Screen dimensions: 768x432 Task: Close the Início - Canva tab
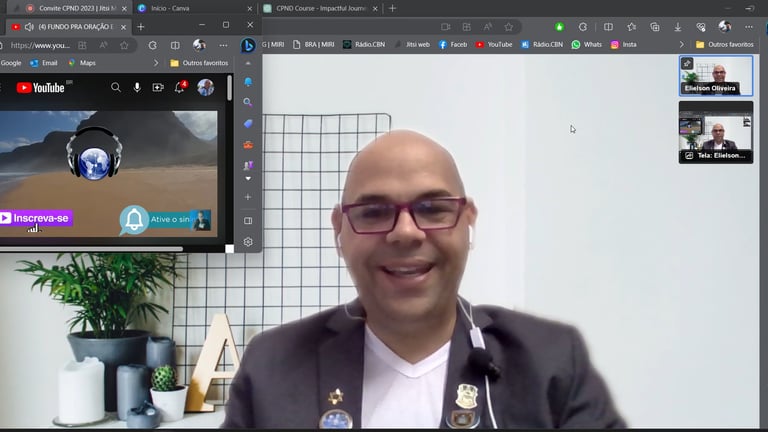point(250,8)
